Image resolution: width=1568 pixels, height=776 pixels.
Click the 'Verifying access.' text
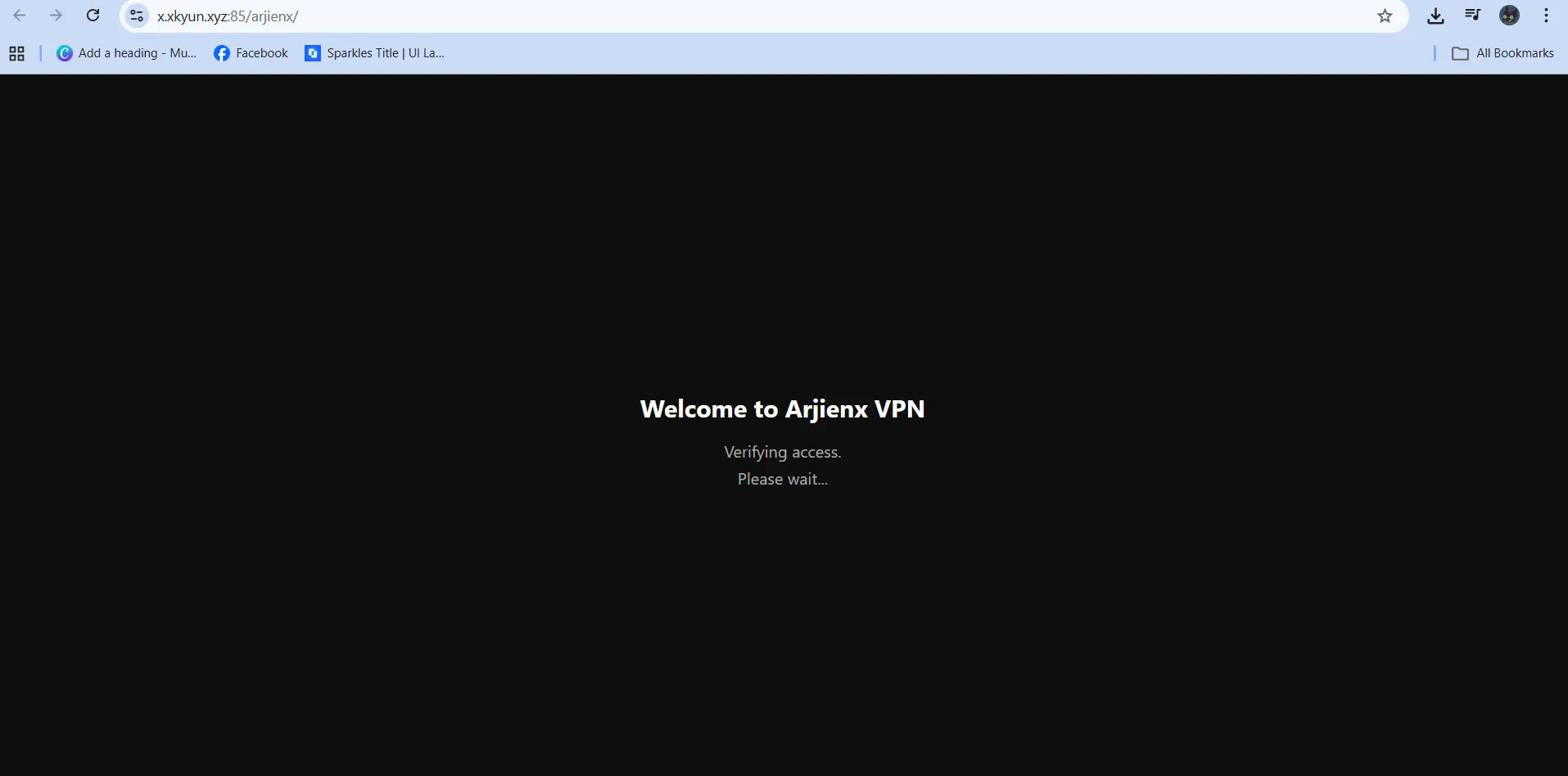[783, 452]
